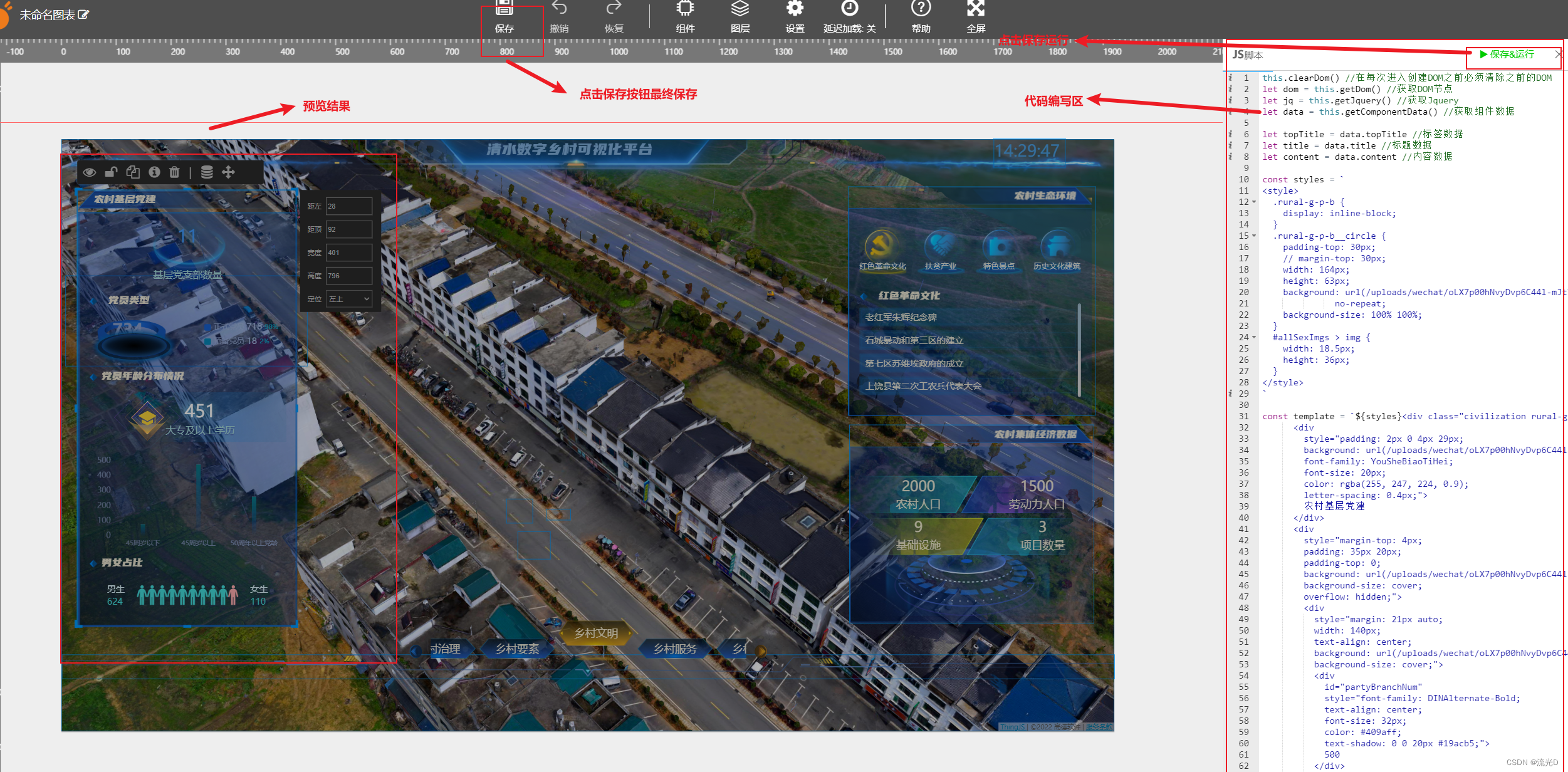
Task: Click the 宽度 width input field
Action: [x=349, y=253]
